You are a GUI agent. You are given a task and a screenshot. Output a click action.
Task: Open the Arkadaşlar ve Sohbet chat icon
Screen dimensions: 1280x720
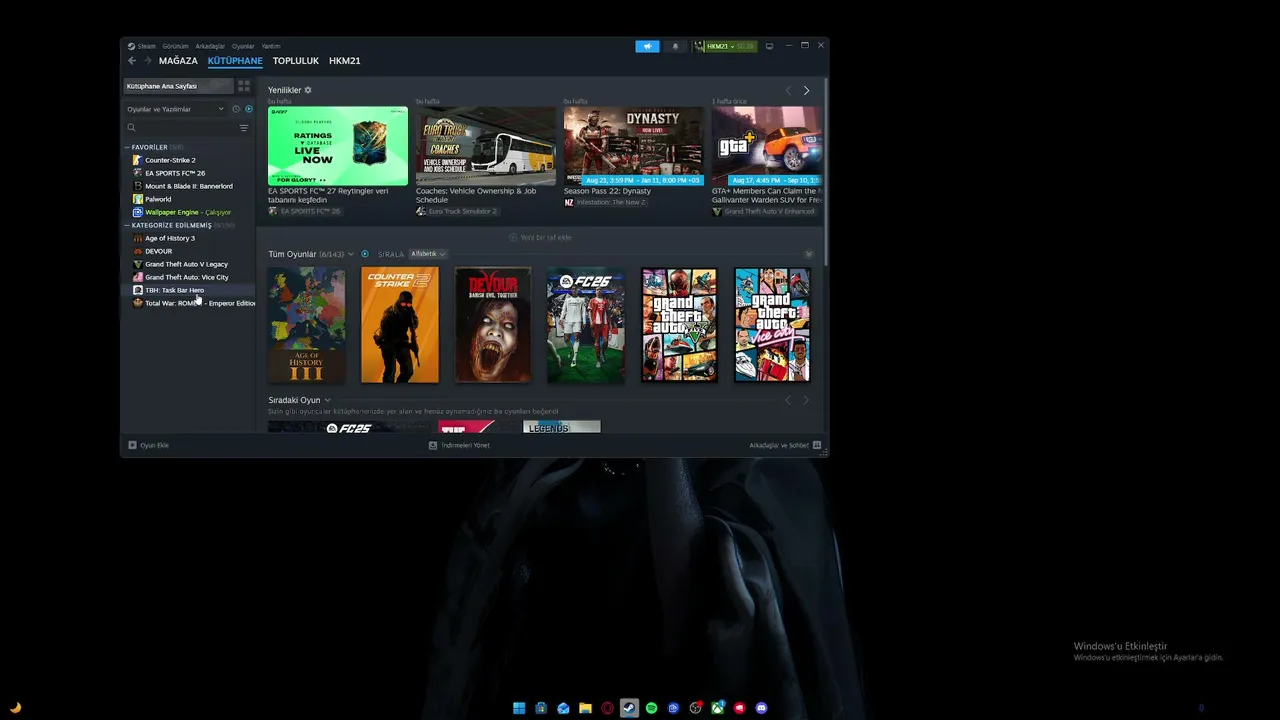817,445
